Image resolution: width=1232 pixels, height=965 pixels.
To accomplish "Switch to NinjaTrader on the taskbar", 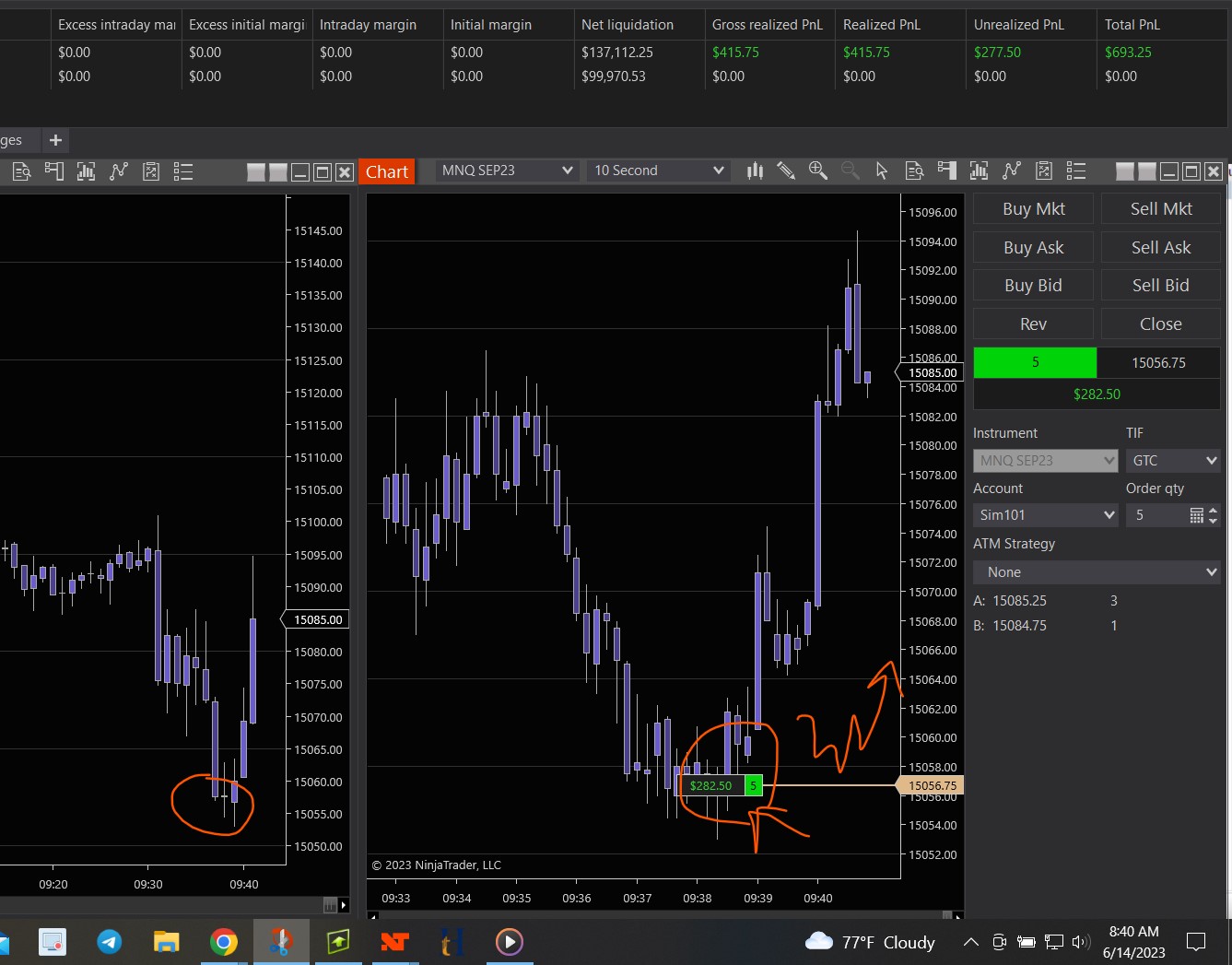I will pyautogui.click(x=394, y=941).
